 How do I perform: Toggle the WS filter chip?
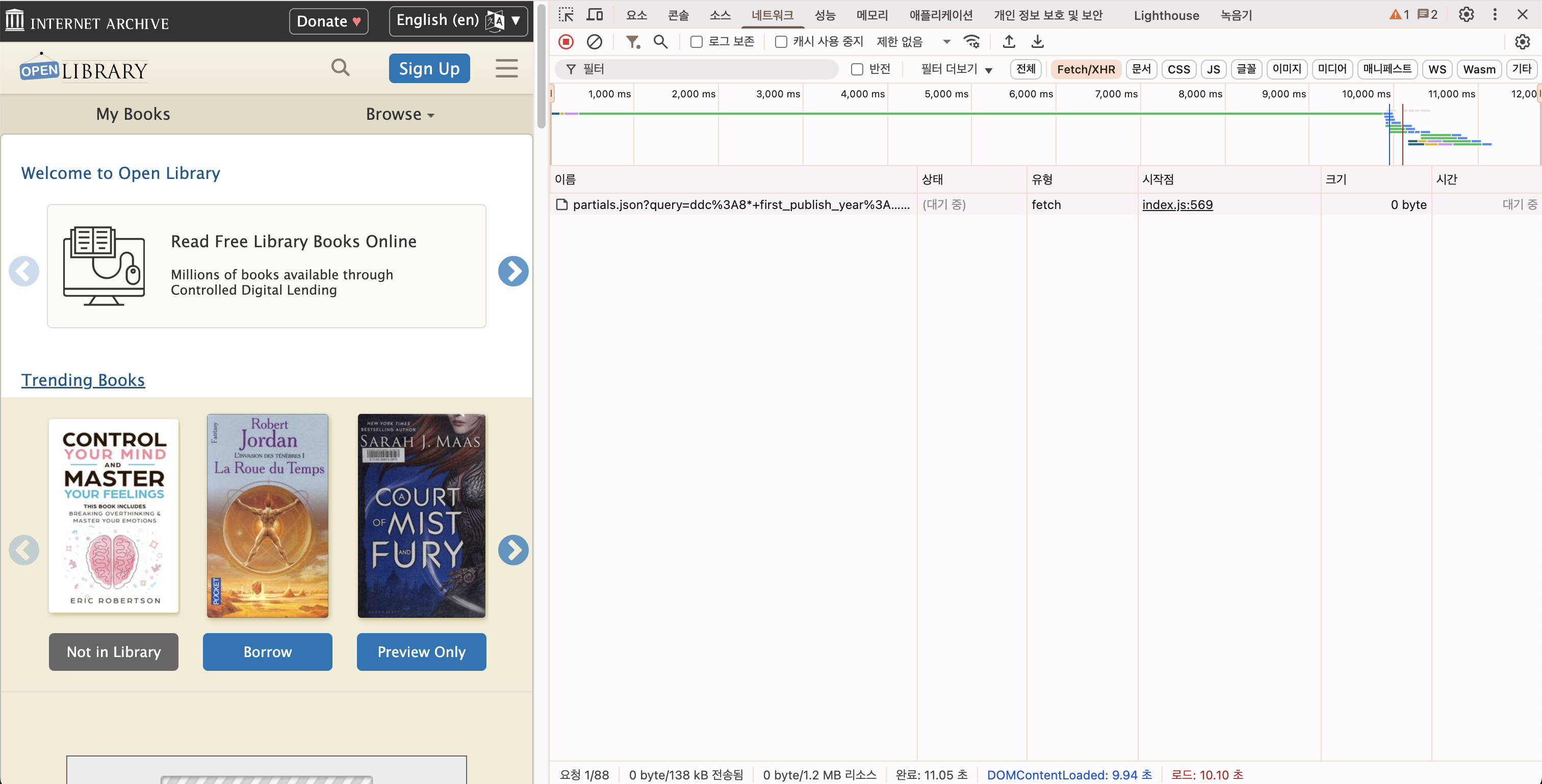coord(1436,69)
